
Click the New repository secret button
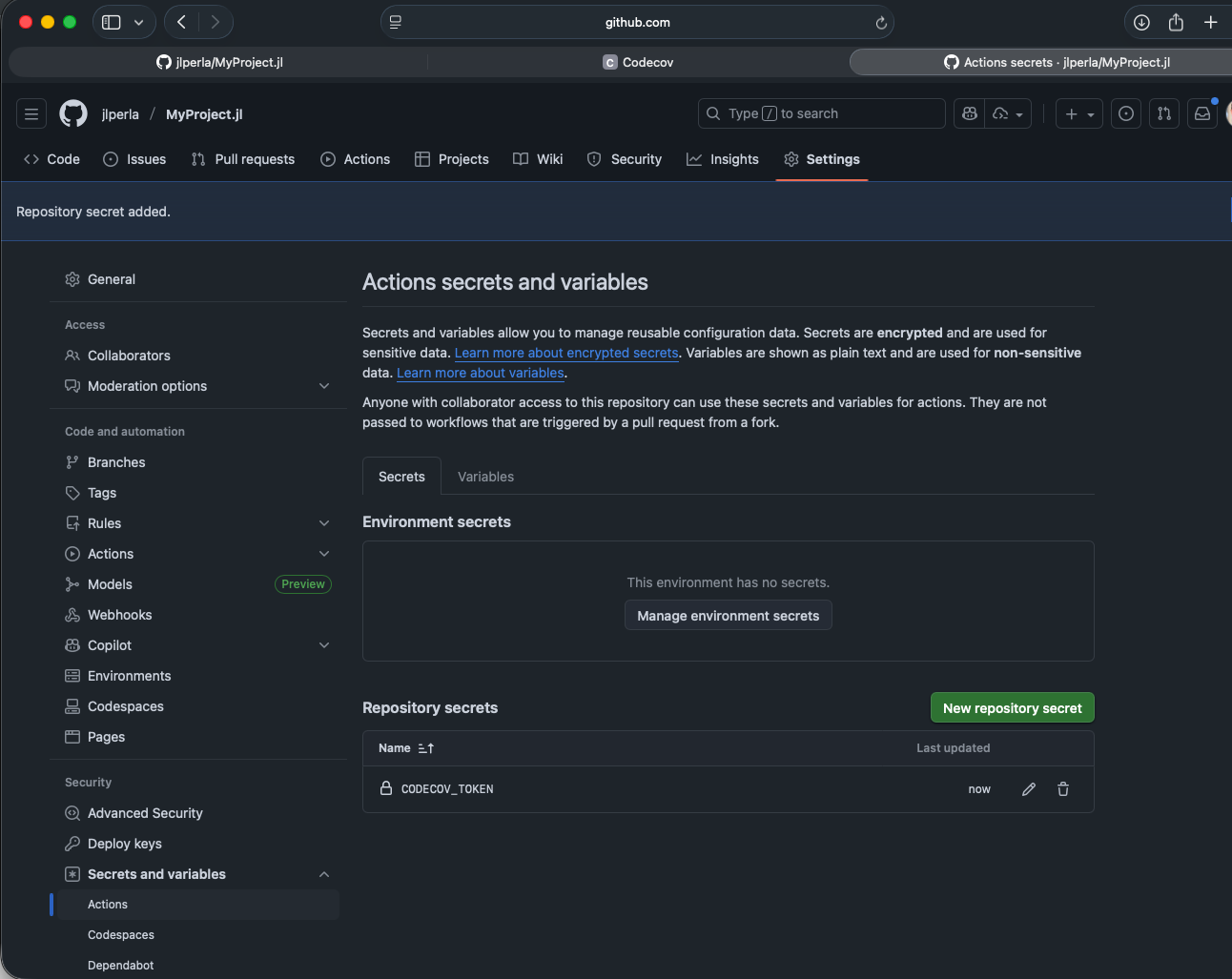click(x=1012, y=708)
